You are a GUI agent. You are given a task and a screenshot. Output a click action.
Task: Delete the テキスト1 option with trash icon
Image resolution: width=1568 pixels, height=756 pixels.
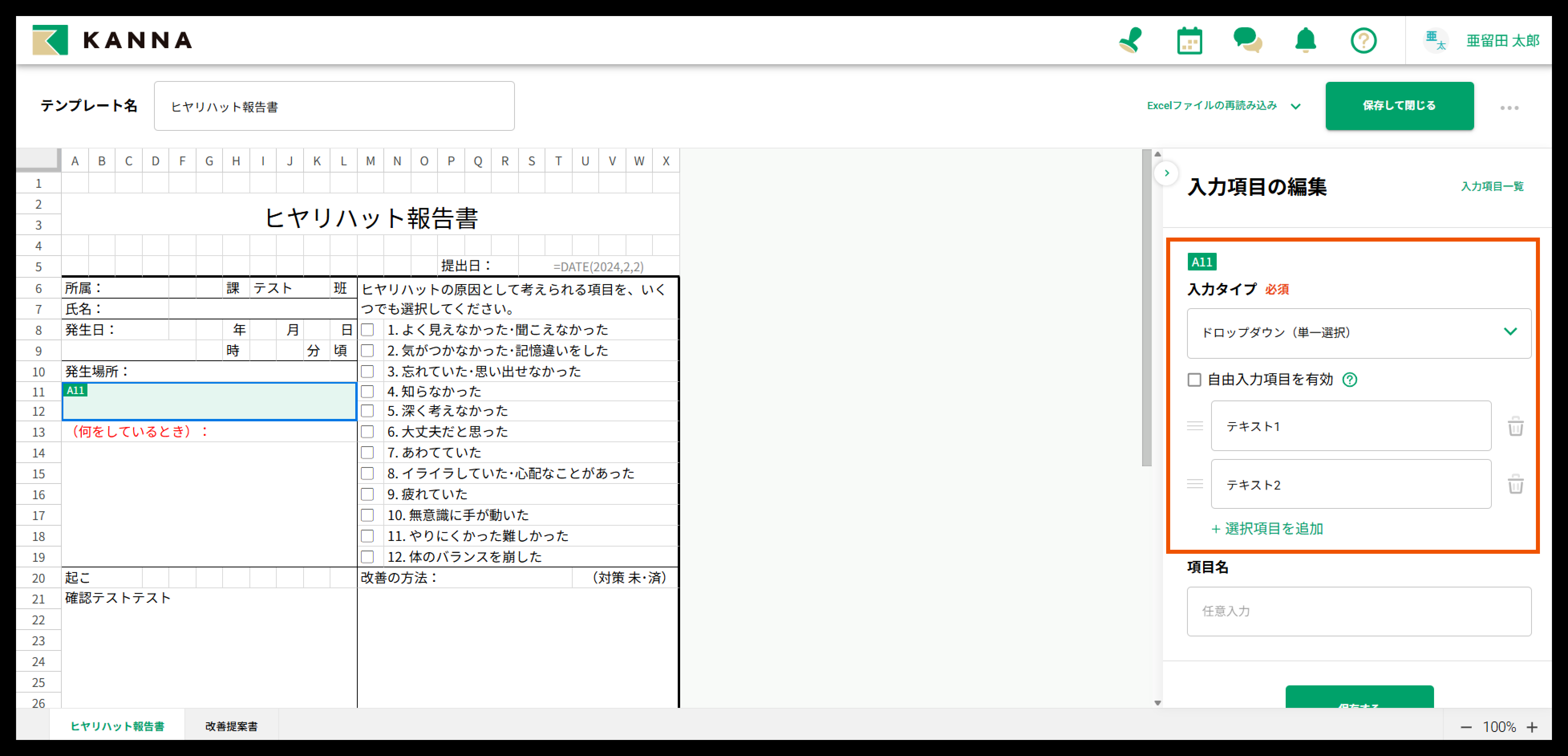pos(1515,427)
